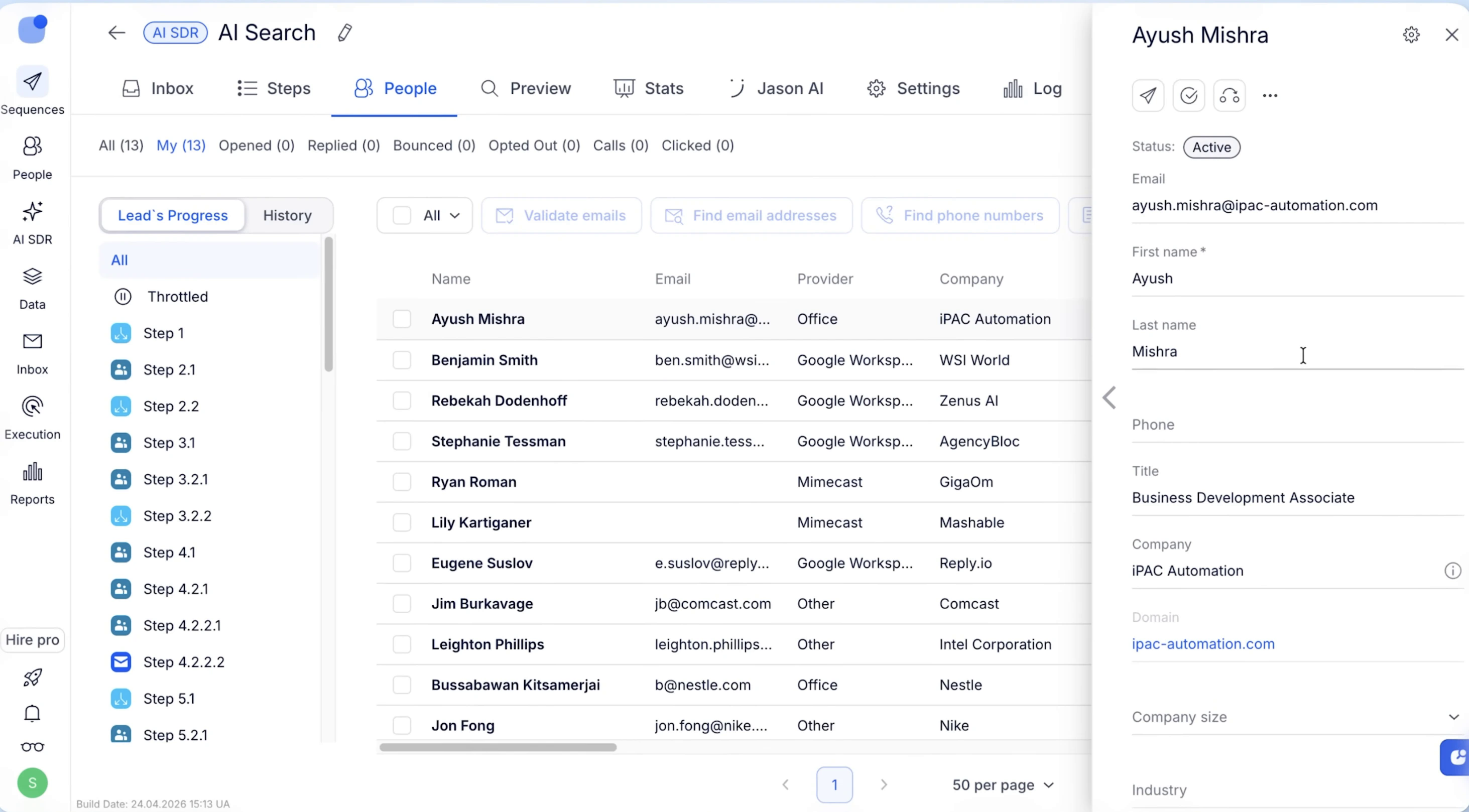Open the three-dot more actions menu
1469x812 pixels.
click(1270, 95)
